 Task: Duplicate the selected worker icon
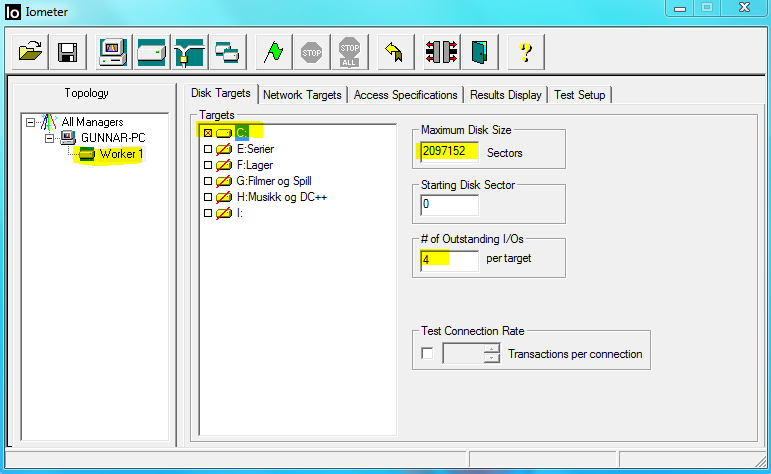tap(227, 52)
